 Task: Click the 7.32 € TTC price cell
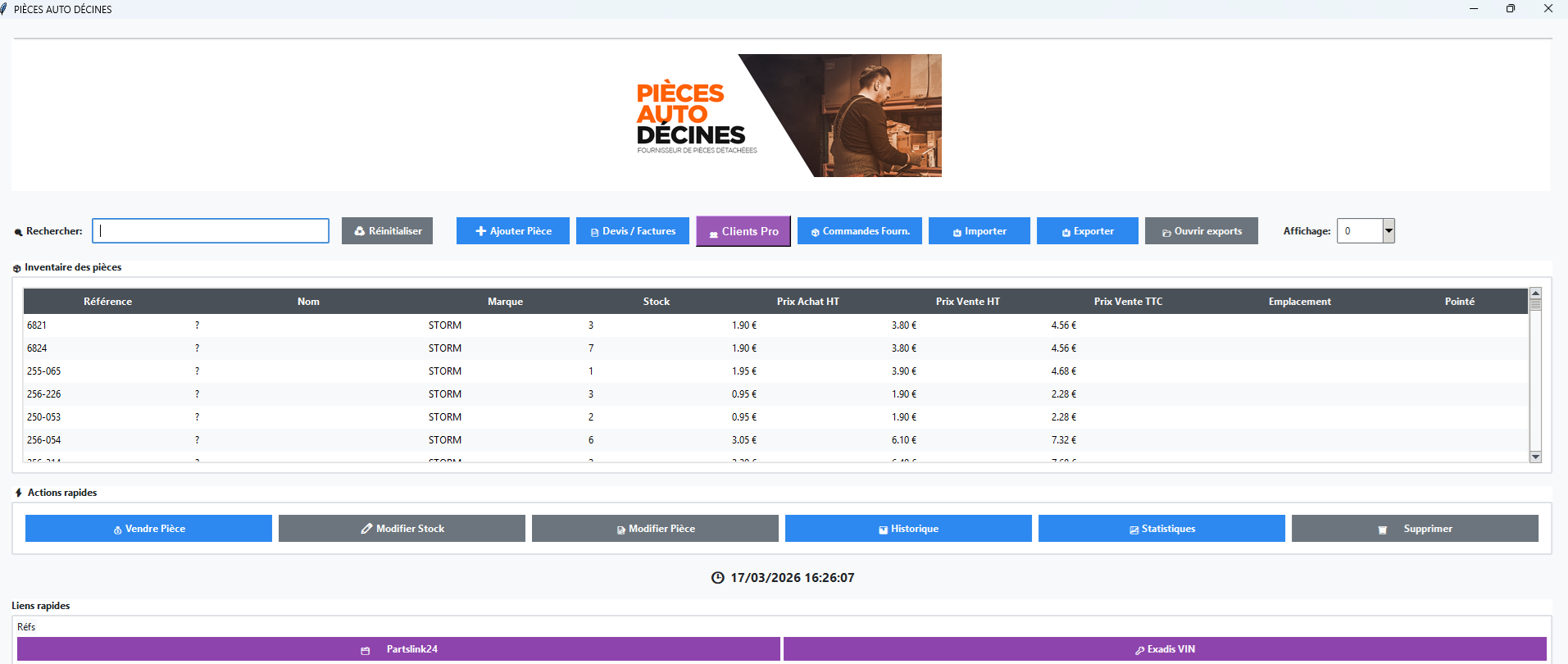[x=1064, y=440]
